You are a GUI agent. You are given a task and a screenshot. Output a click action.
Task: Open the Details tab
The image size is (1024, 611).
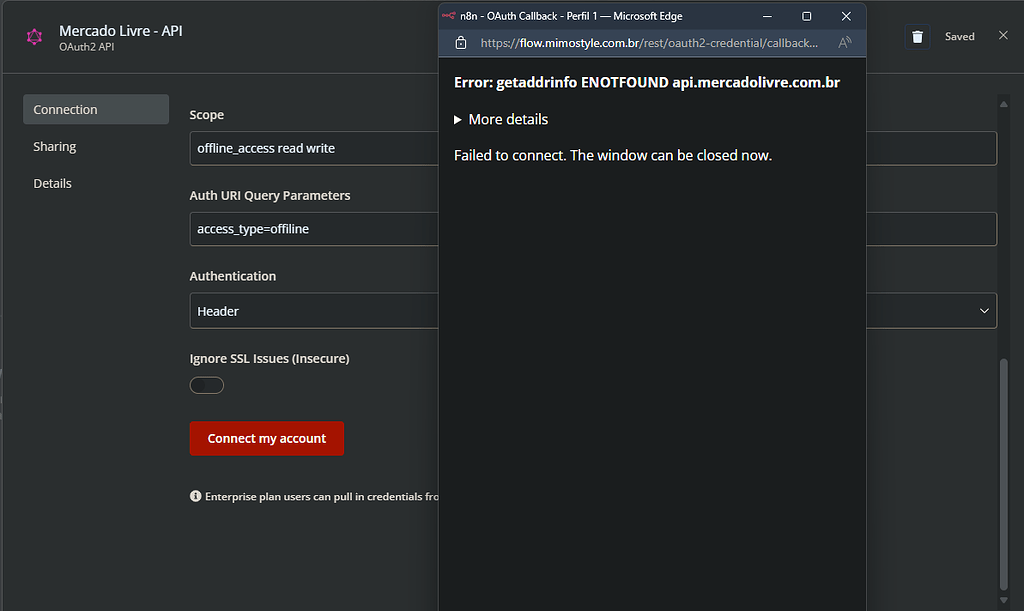(x=54, y=183)
